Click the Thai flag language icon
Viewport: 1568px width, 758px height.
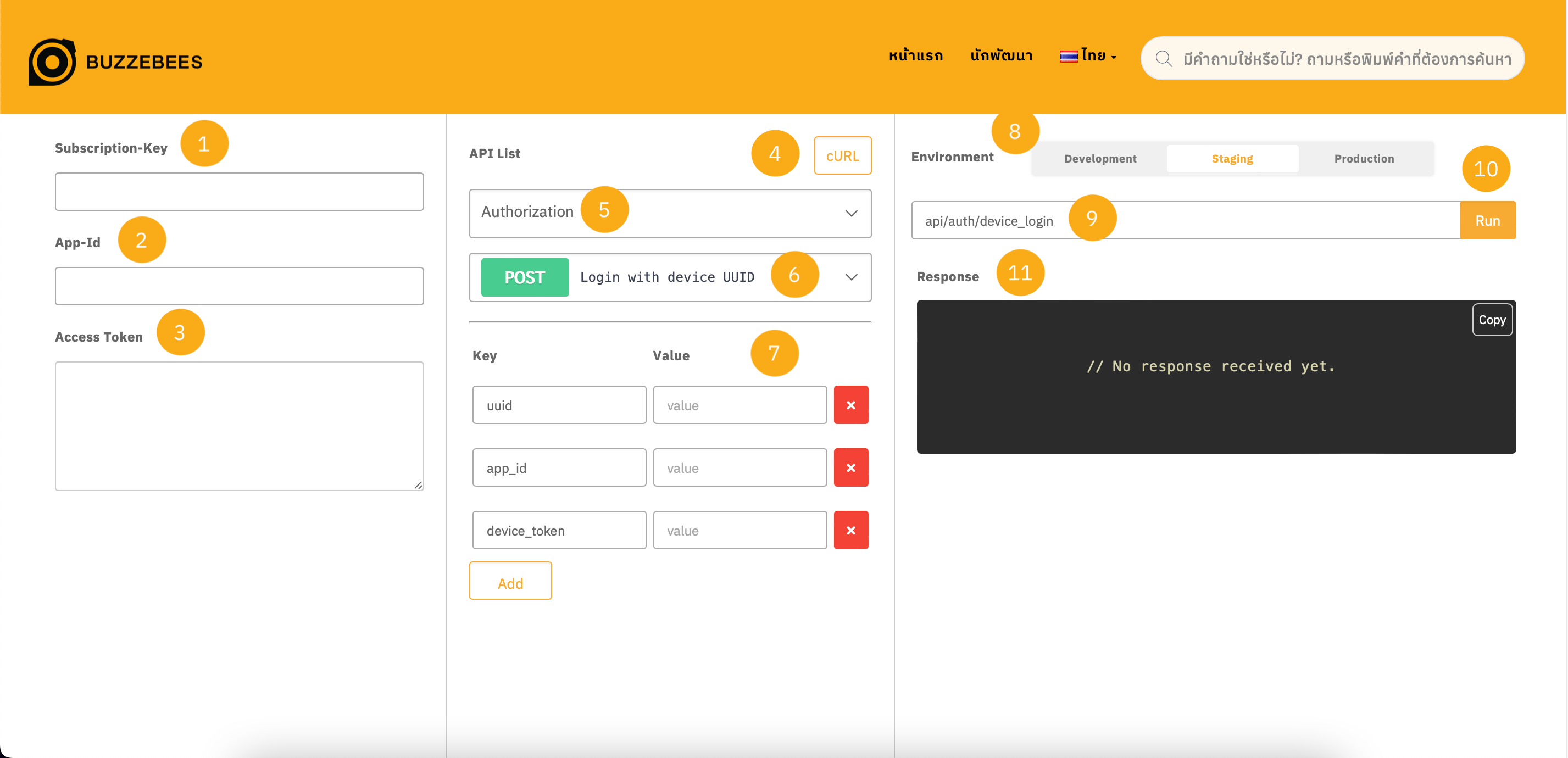(x=1069, y=55)
